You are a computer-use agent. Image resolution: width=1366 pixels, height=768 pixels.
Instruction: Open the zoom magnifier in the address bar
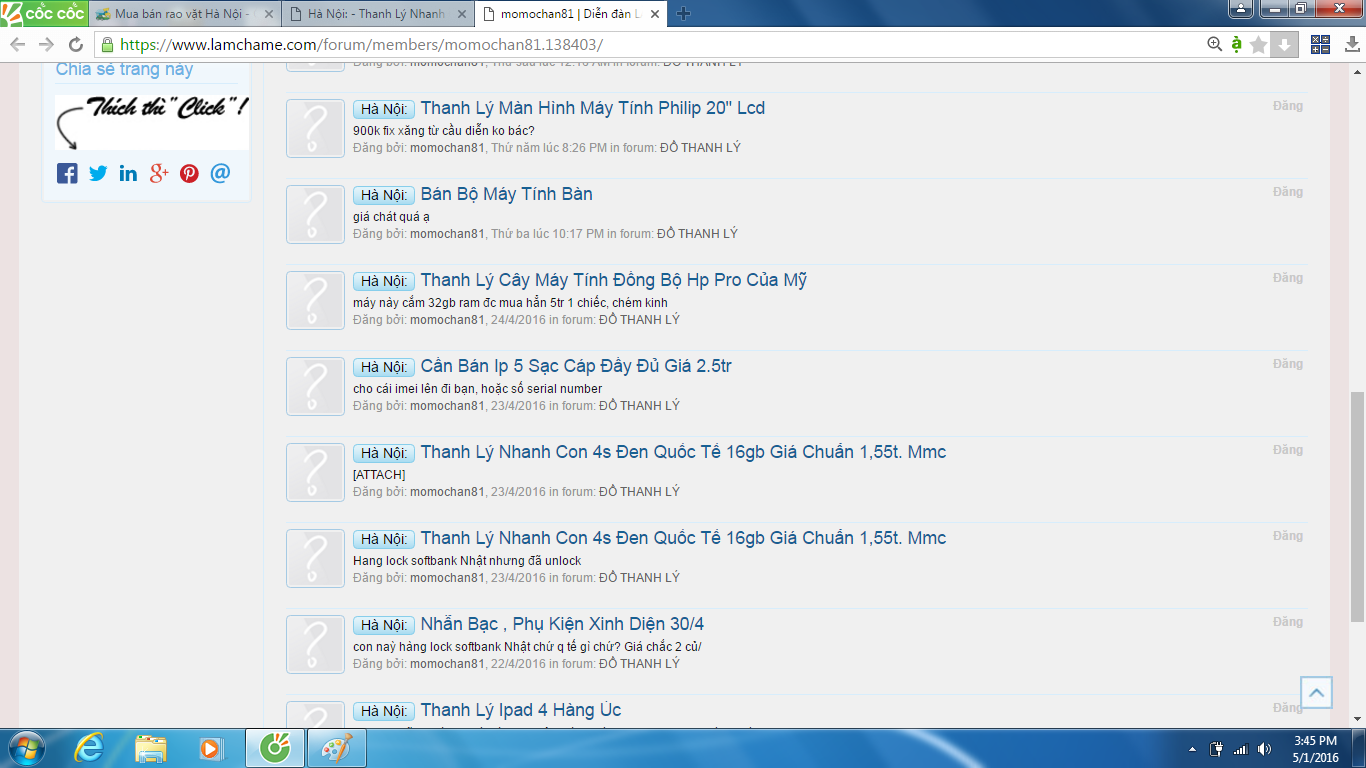[1215, 44]
